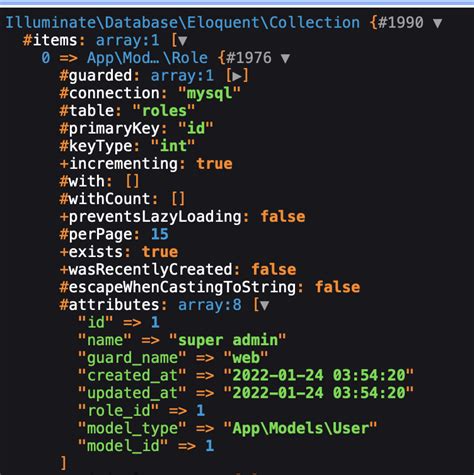Click the #primaryKey property name
Viewport: 474px width, 475px height.
[110, 129]
